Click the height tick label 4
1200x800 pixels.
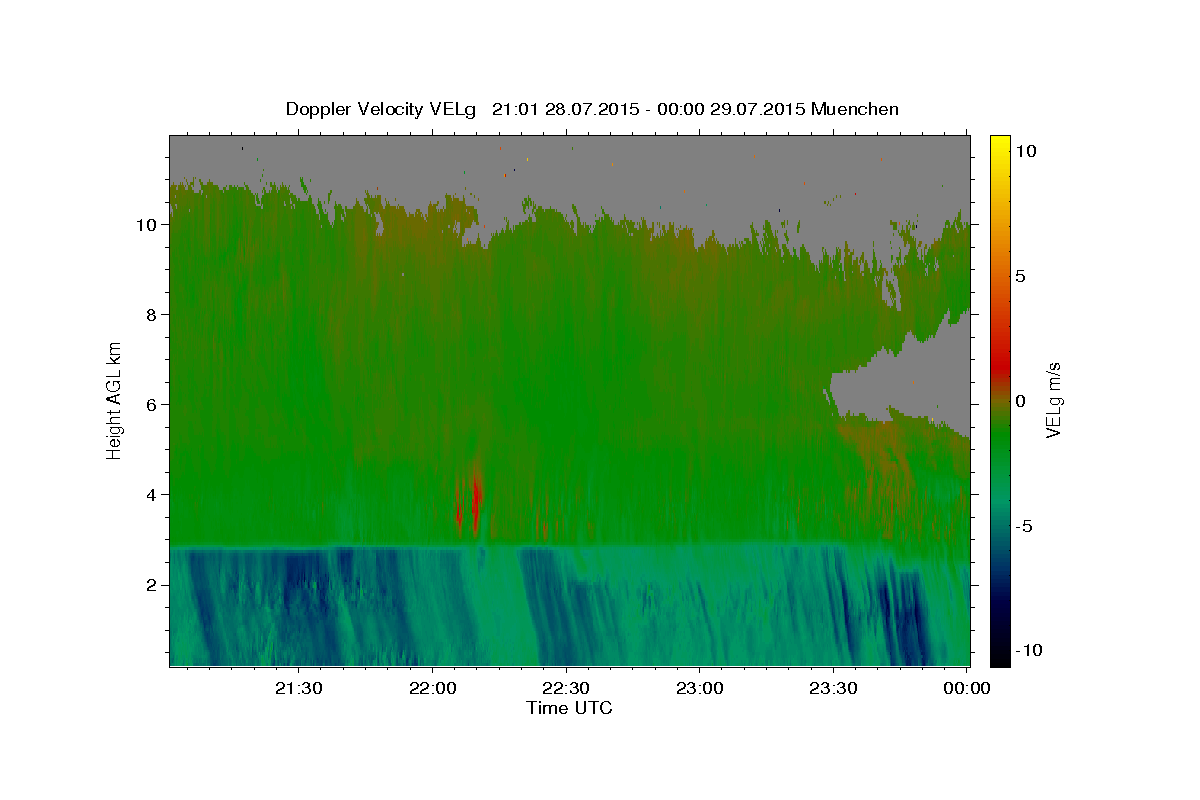[x=153, y=495]
